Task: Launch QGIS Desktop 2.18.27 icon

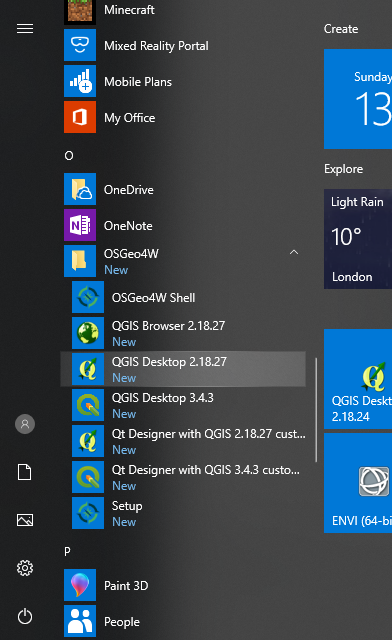Action: coord(88,369)
